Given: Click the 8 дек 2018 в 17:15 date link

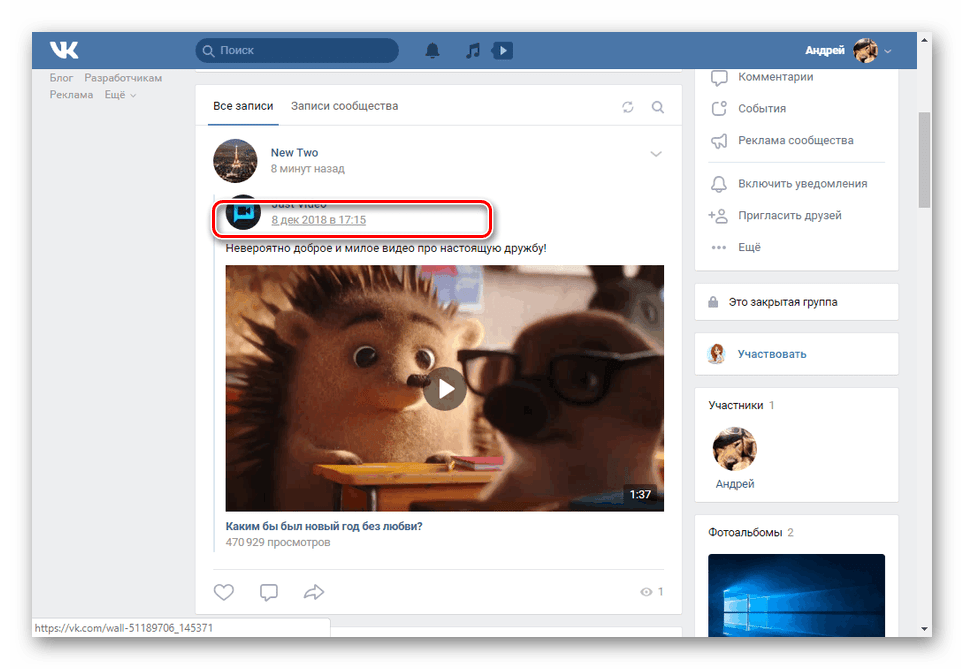Looking at the screenshot, I should 318,220.
